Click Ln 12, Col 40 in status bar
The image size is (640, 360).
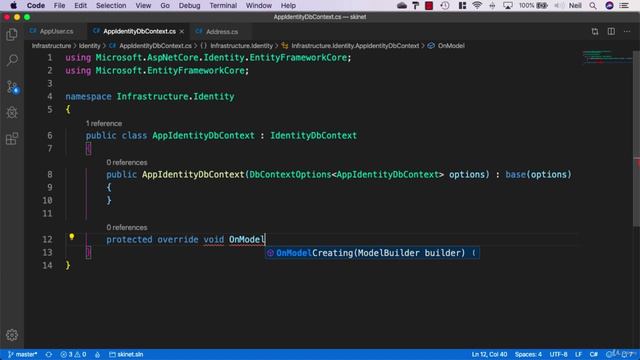[x=489, y=354]
